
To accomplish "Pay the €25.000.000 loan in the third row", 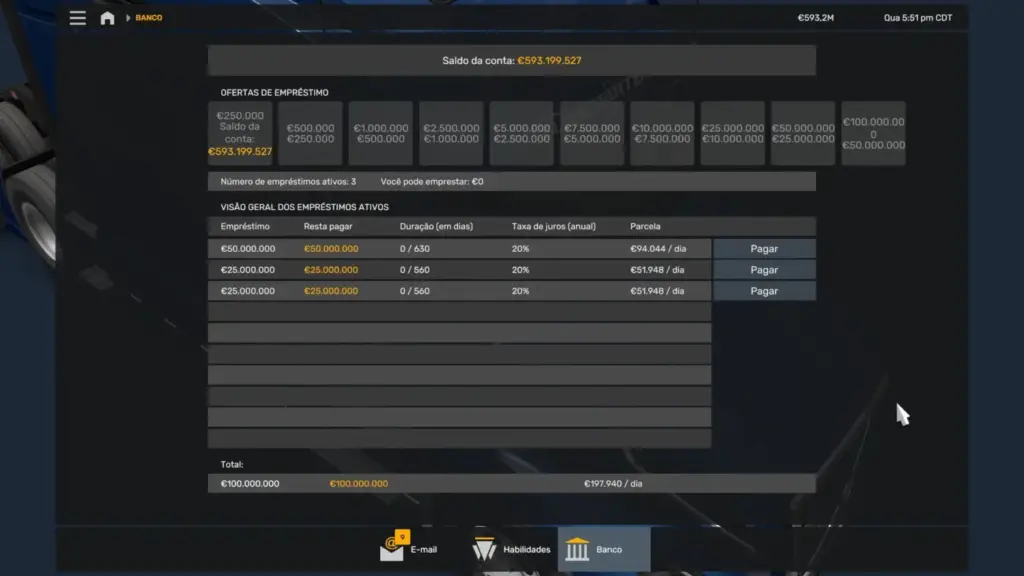I will (x=764, y=291).
